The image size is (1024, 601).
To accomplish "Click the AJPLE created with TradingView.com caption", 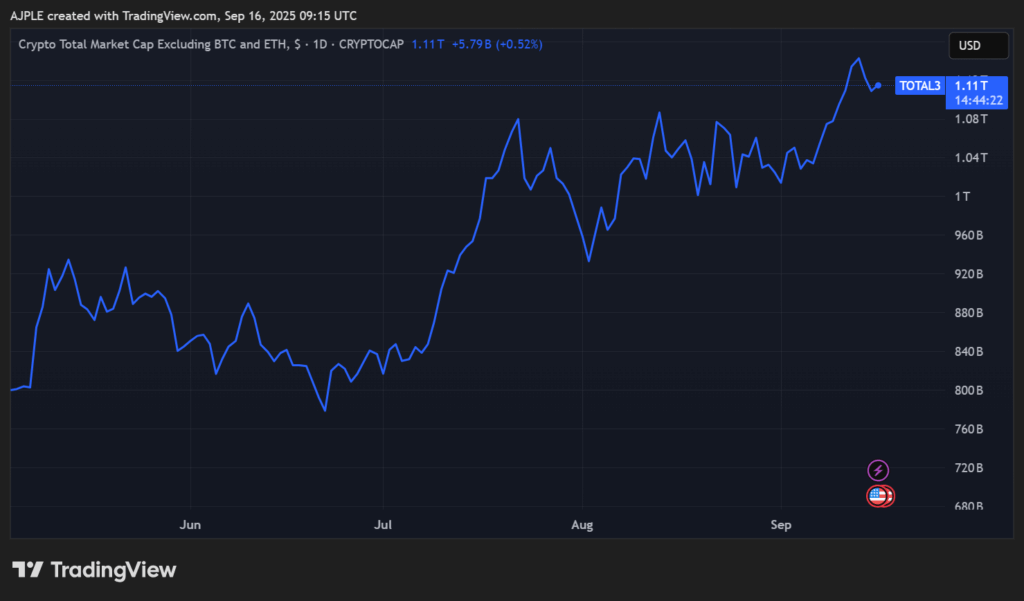I will [184, 16].
